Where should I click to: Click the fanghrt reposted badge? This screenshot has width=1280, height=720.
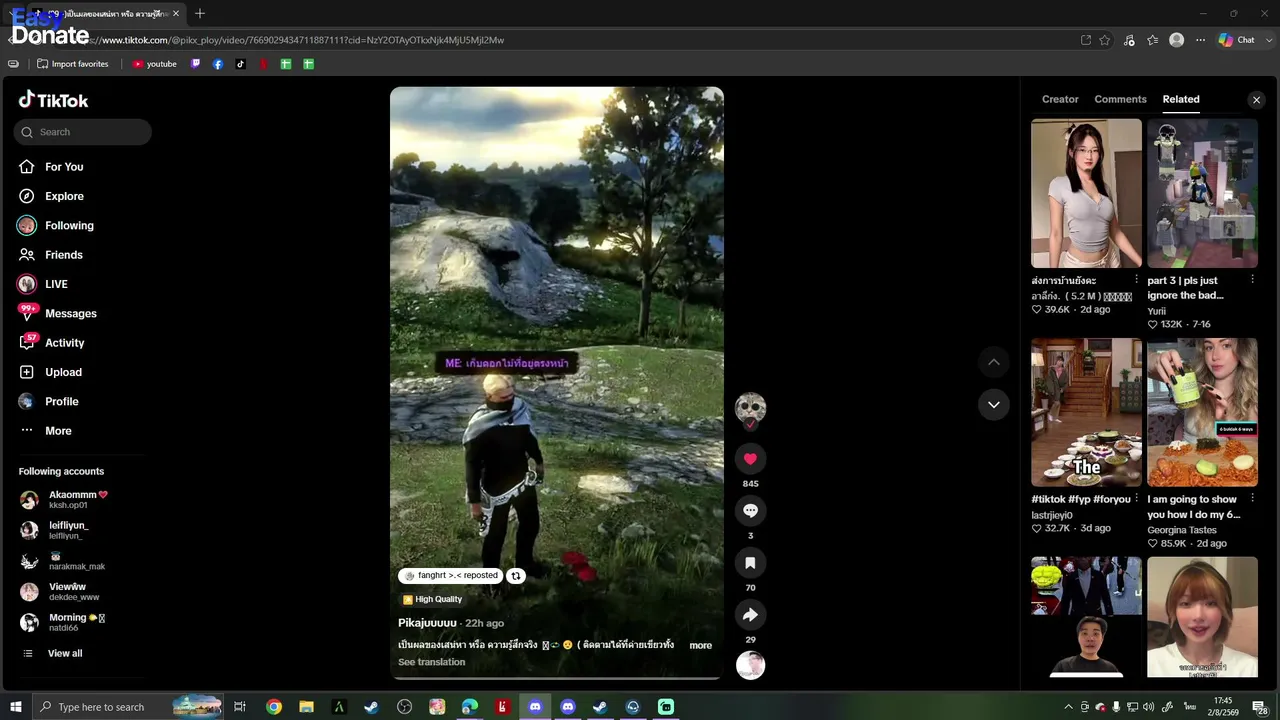451,576
